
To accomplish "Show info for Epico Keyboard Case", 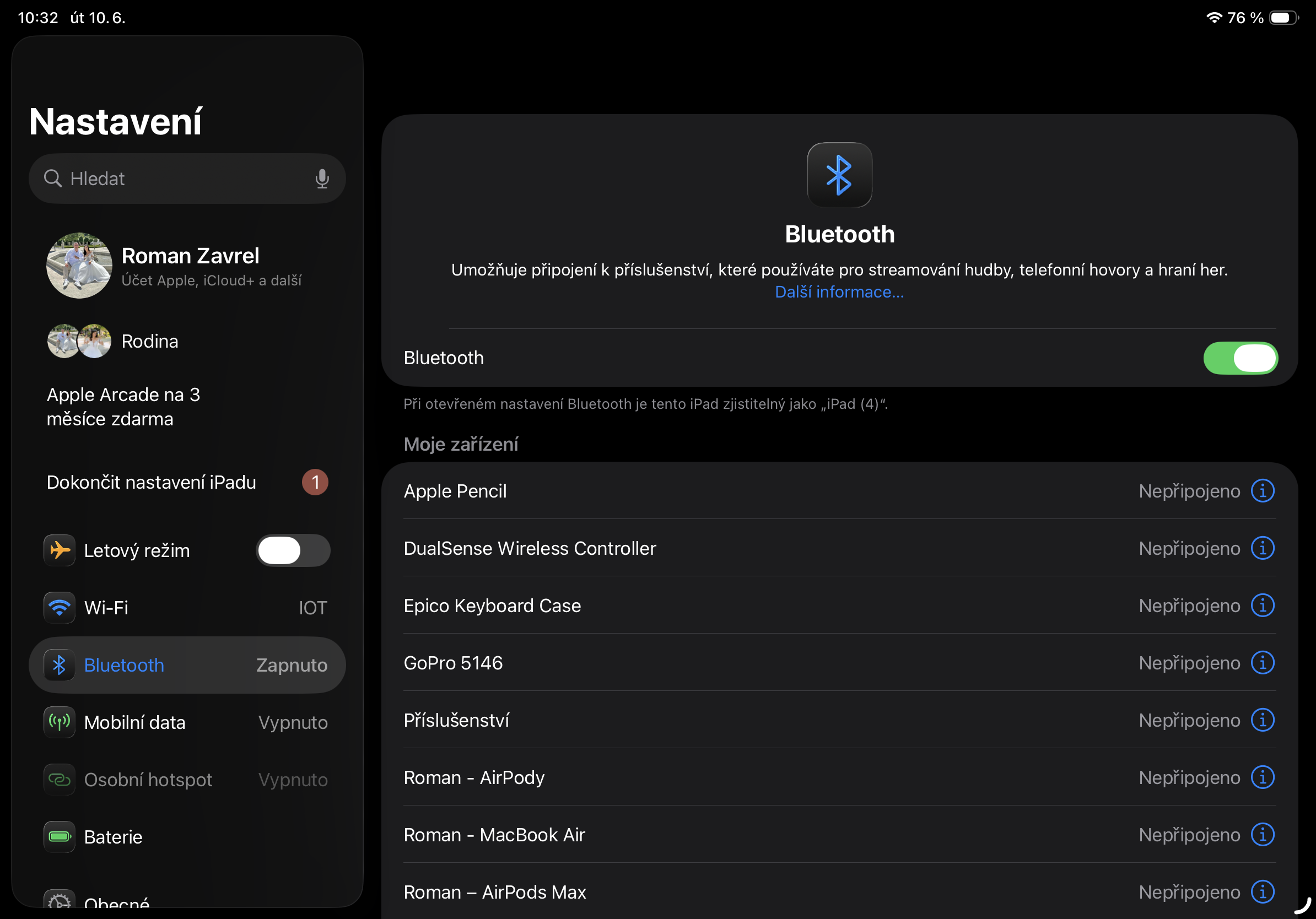I will pos(1262,606).
